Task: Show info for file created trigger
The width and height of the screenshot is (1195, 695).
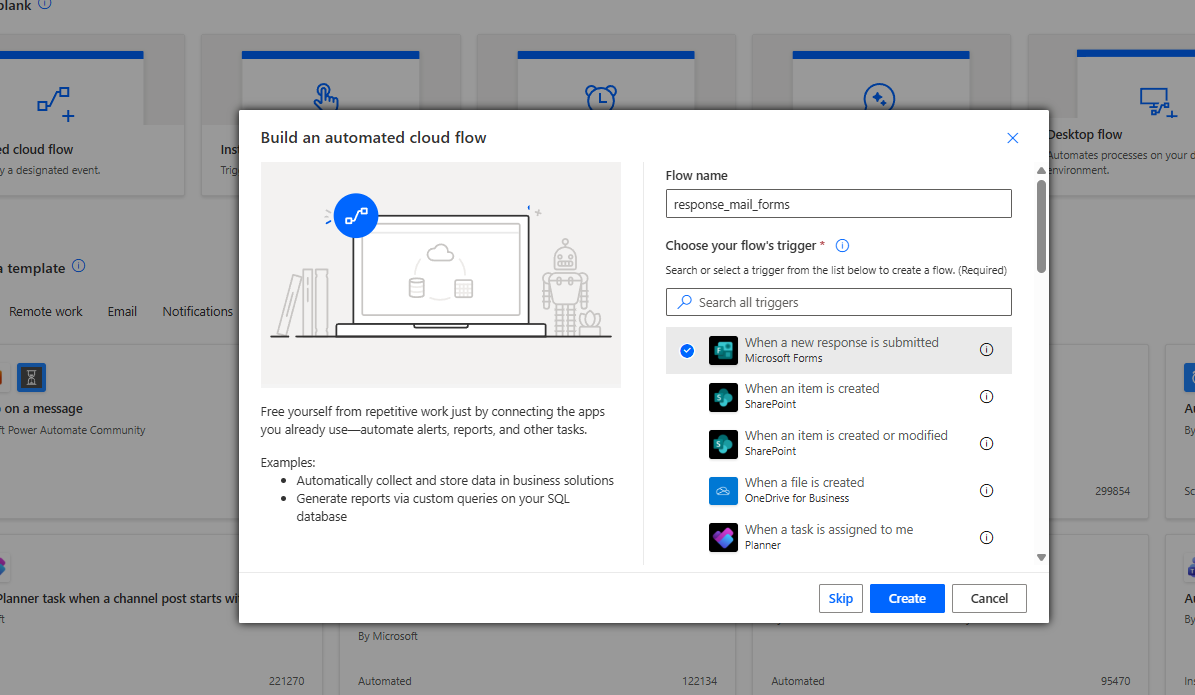Action: [x=986, y=491]
